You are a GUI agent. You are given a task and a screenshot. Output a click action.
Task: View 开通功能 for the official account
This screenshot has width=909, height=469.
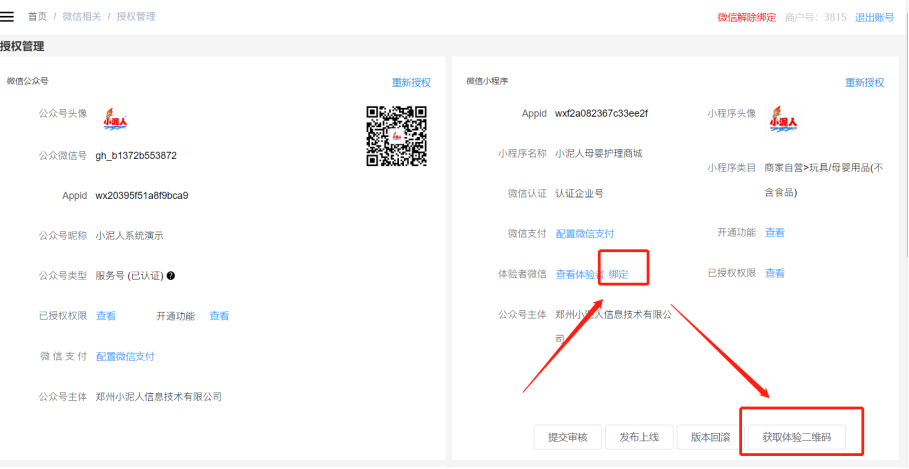click(x=219, y=316)
